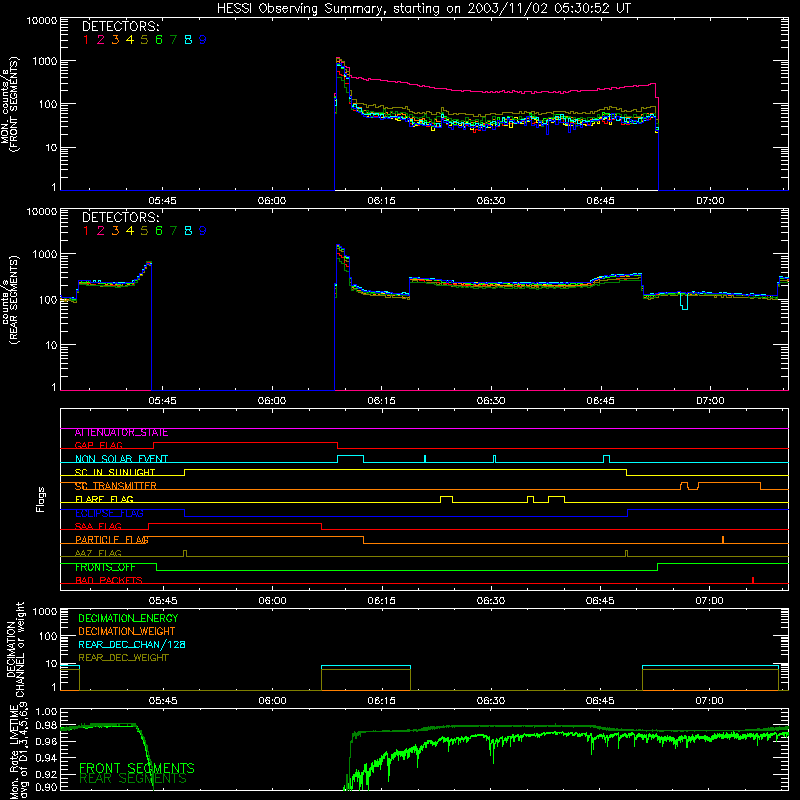Click FRONT SEGMENTS legend in livetime plot
The image size is (800, 800).
(x=137, y=768)
